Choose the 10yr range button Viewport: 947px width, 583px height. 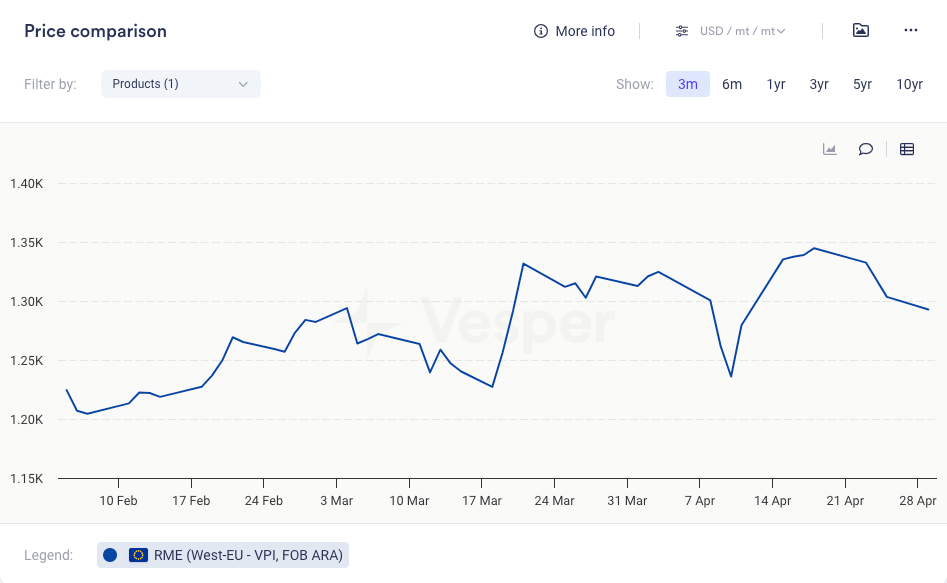(x=909, y=84)
